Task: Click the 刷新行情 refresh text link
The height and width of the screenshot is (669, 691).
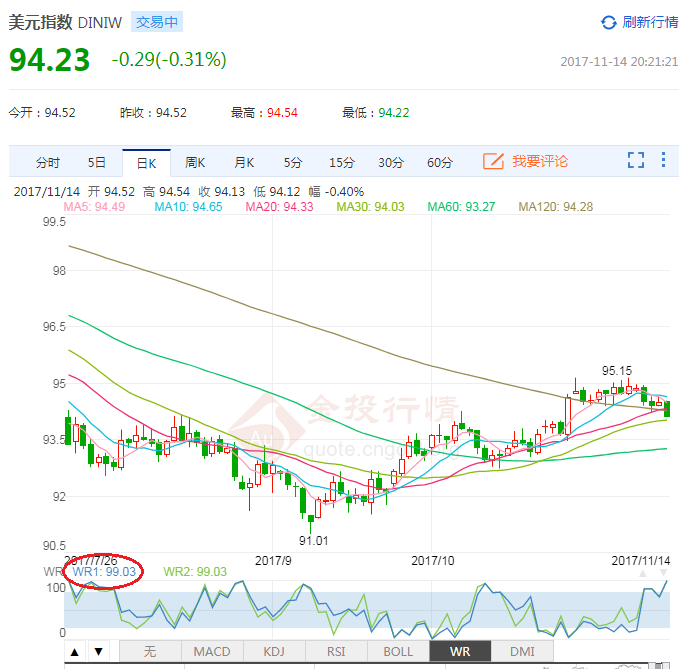Action: [x=650, y=22]
